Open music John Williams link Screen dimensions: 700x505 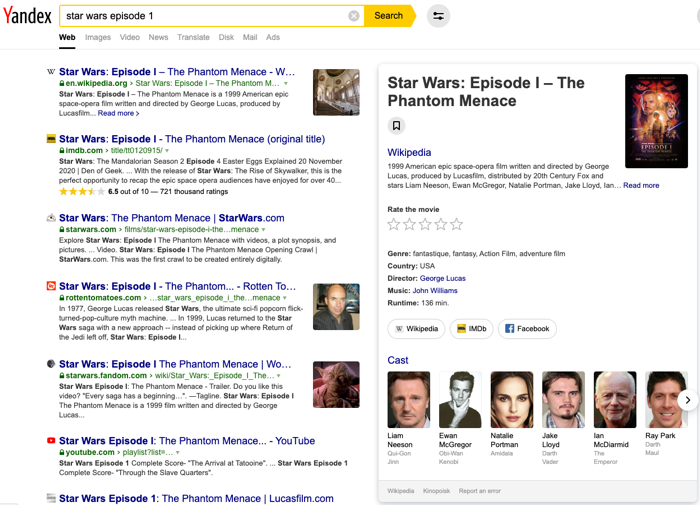pos(435,291)
